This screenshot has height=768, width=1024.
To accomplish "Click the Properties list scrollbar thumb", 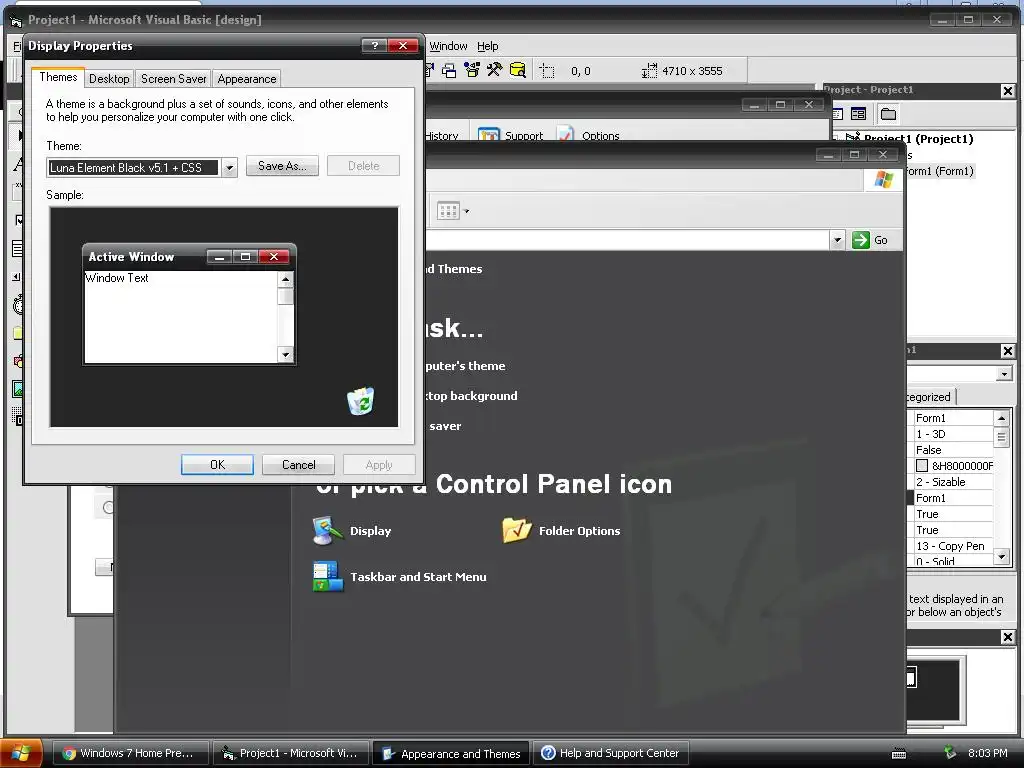I will coord(1002,436).
